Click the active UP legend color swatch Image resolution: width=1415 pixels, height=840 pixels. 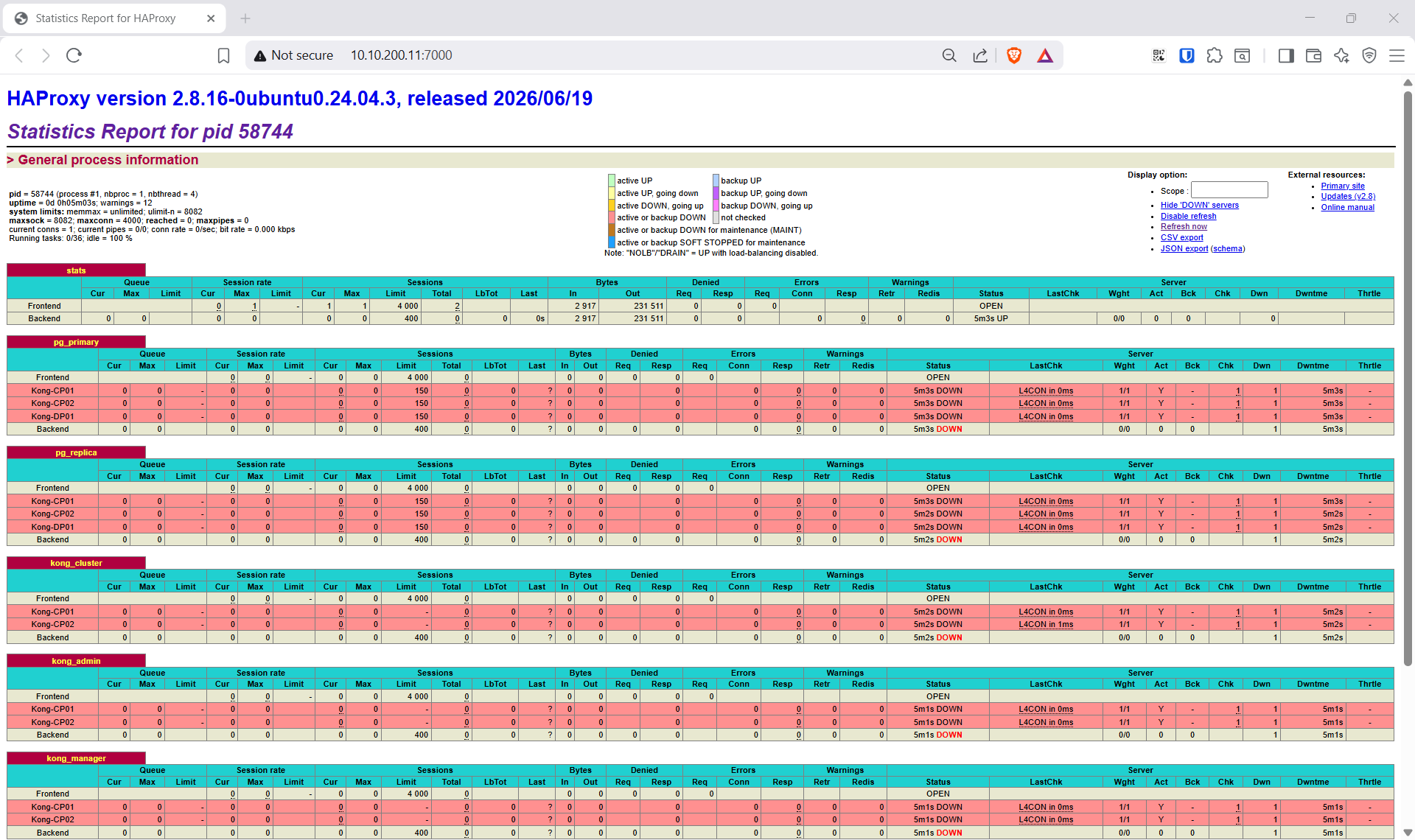tap(612, 181)
